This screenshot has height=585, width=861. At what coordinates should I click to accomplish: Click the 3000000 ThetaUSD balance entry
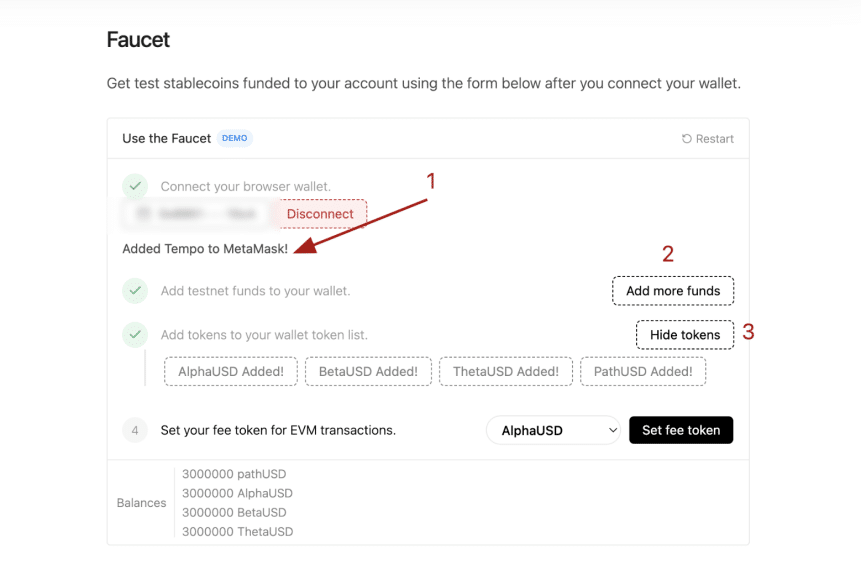237,532
